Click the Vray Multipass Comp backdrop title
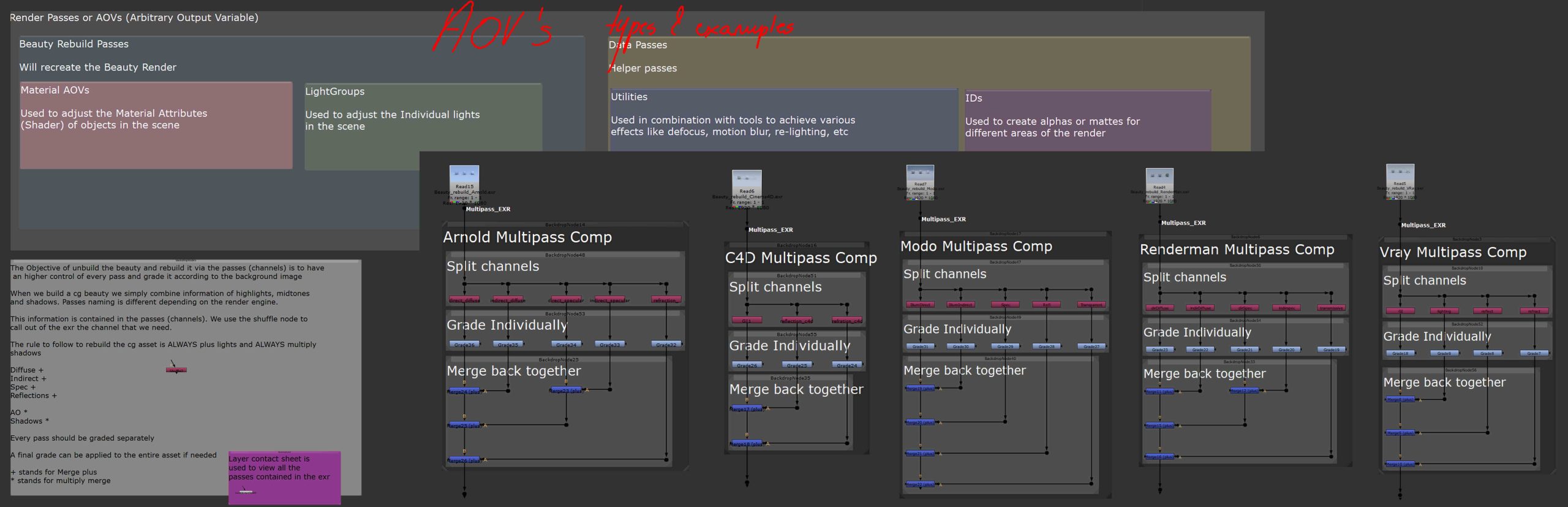1568x507 pixels. [x=1453, y=253]
